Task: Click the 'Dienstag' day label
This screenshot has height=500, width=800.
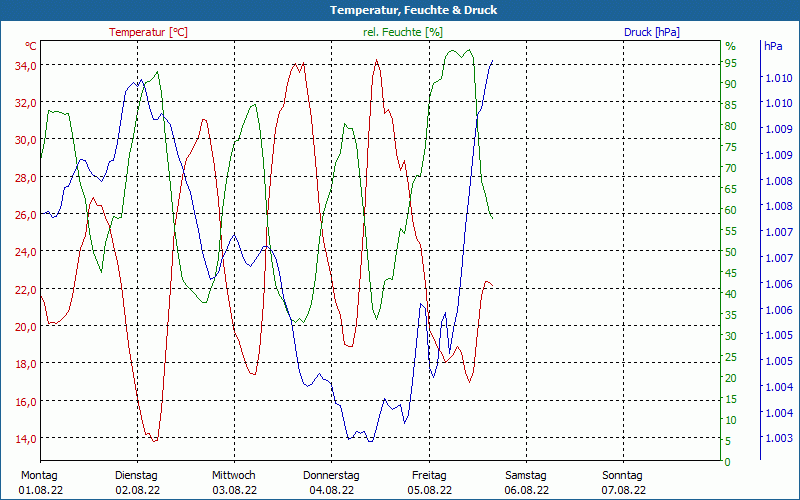Action: 136,476
